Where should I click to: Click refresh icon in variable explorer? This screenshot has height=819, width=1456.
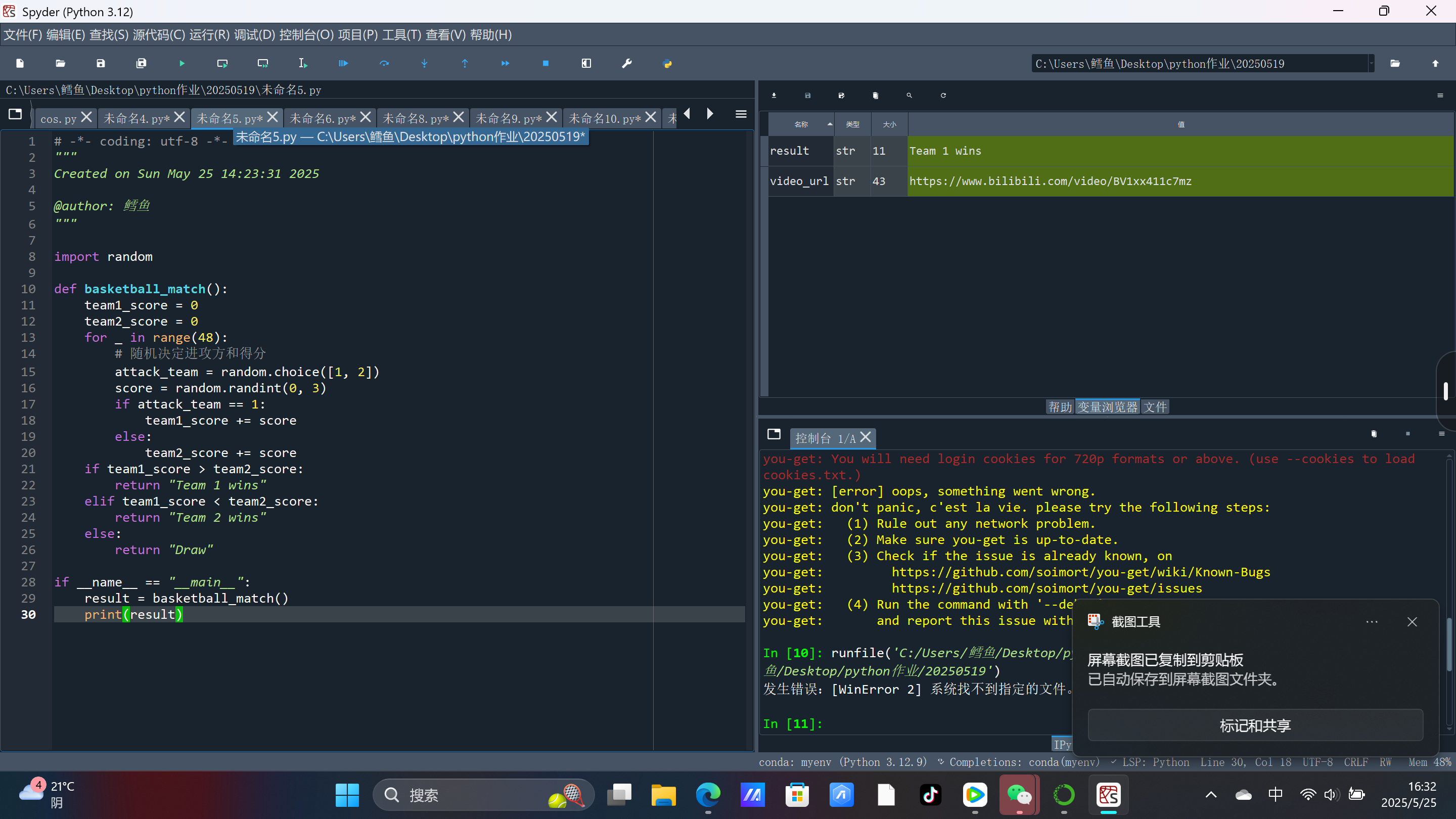coord(943,96)
